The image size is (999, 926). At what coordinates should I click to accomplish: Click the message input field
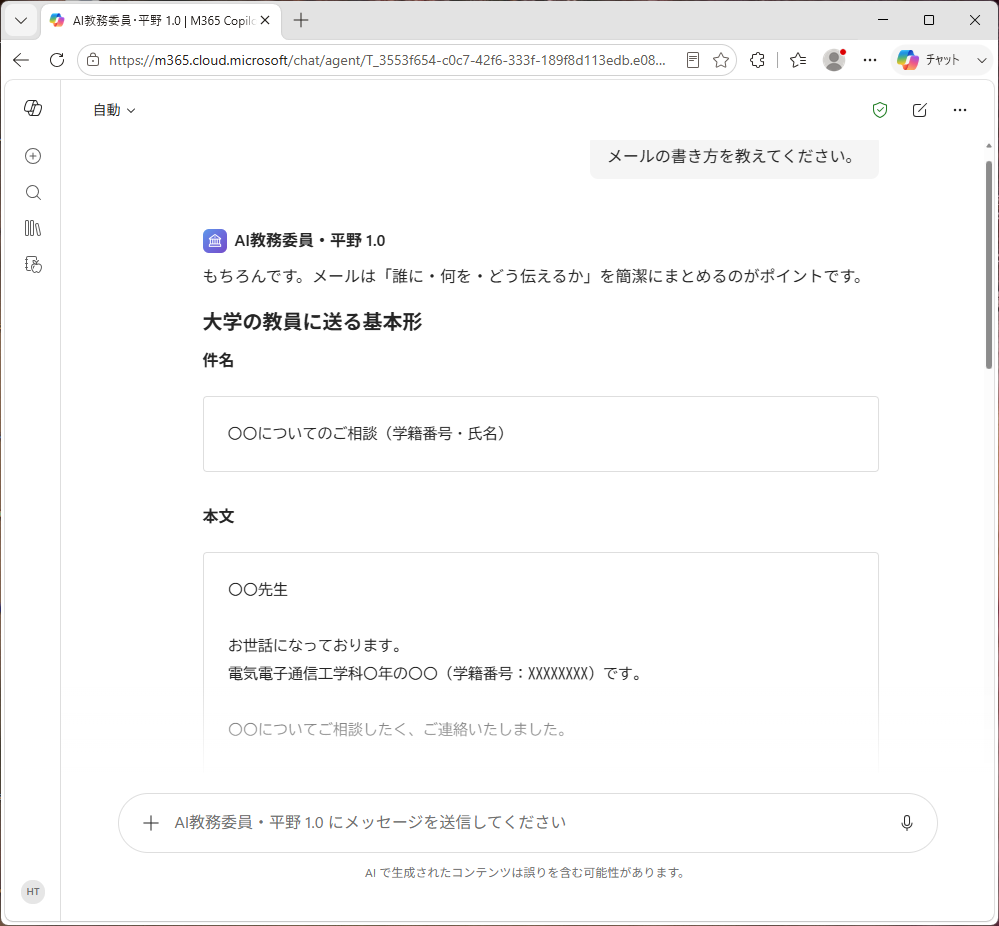pos(528,823)
